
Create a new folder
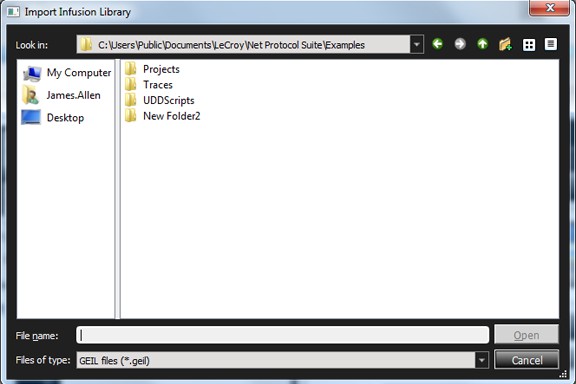click(505, 44)
